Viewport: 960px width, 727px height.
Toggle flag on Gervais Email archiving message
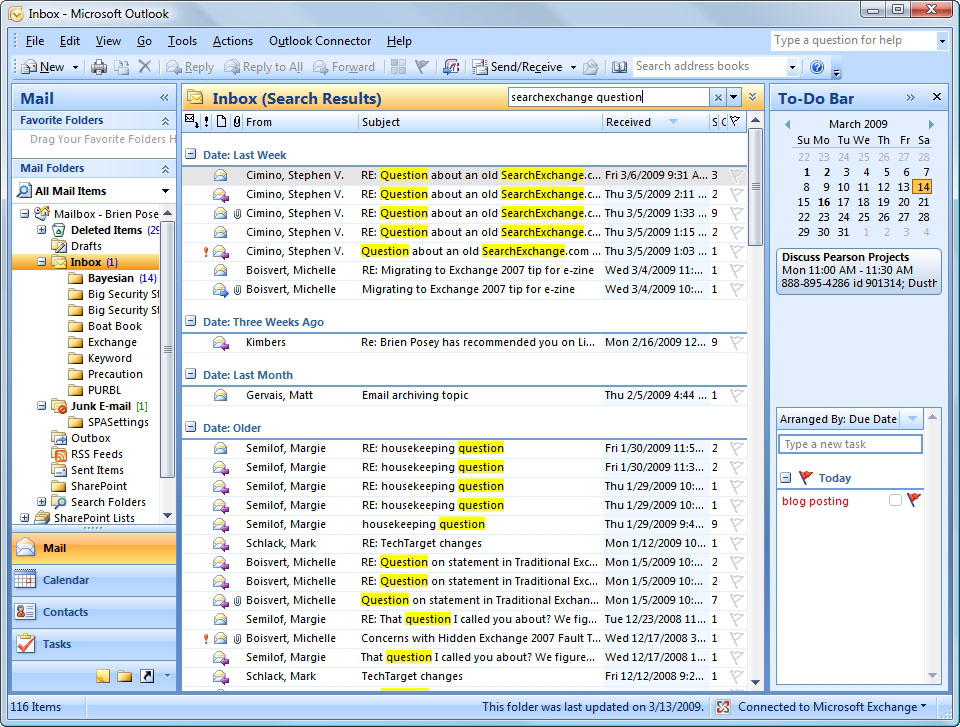pos(736,396)
